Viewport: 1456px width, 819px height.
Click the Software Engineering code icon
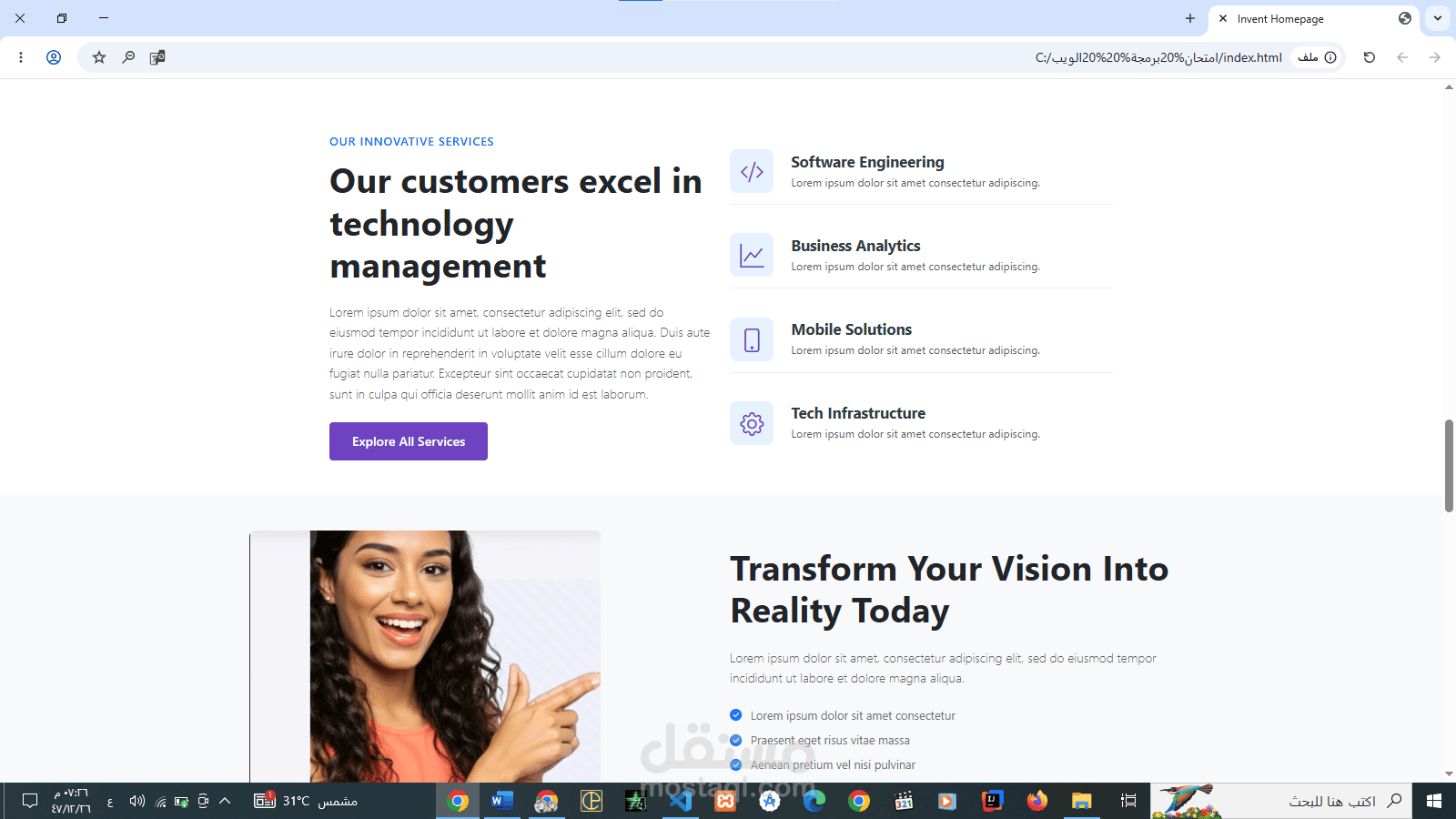click(752, 171)
